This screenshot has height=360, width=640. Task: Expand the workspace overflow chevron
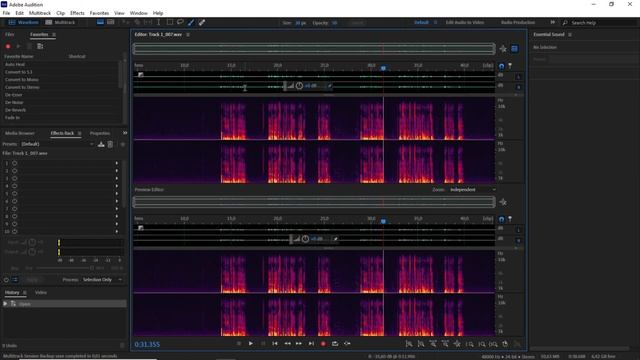pyautogui.click(x=552, y=22)
